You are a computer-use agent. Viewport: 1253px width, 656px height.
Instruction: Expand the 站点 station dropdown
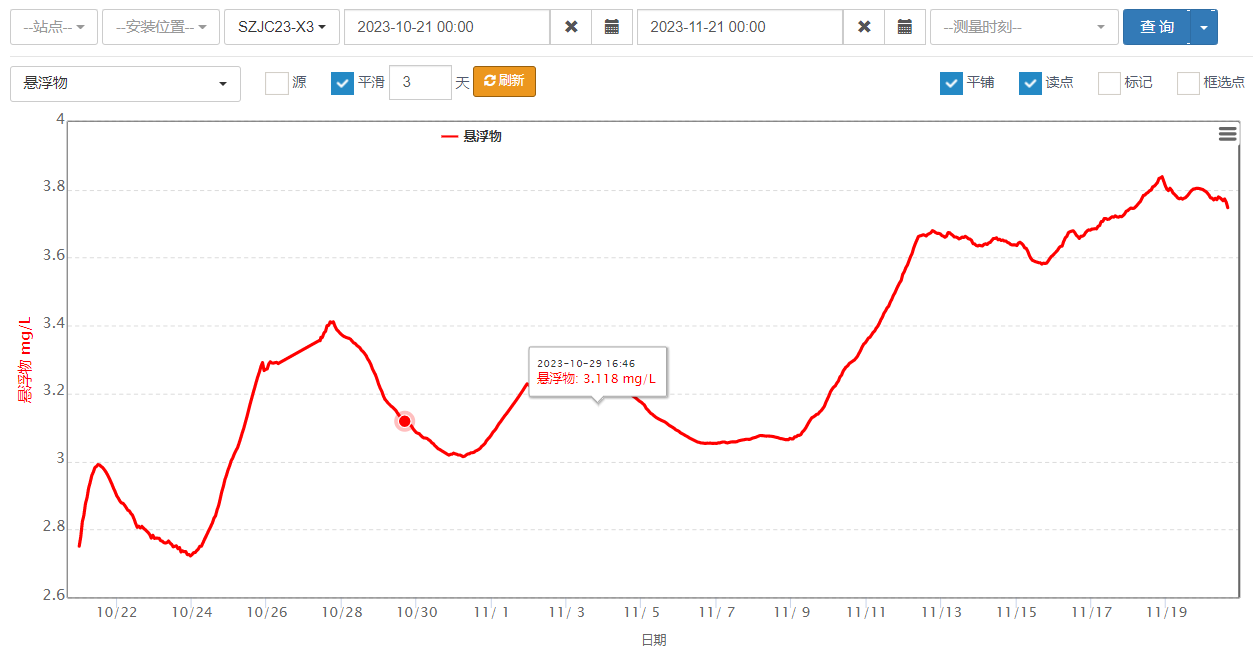click(54, 27)
